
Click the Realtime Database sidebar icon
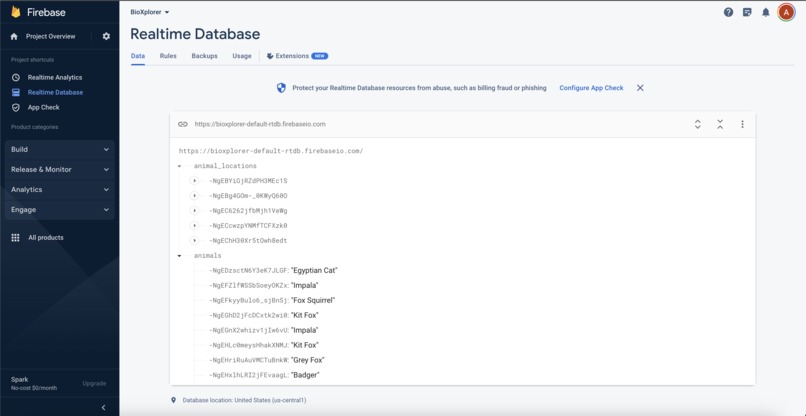point(16,93)
